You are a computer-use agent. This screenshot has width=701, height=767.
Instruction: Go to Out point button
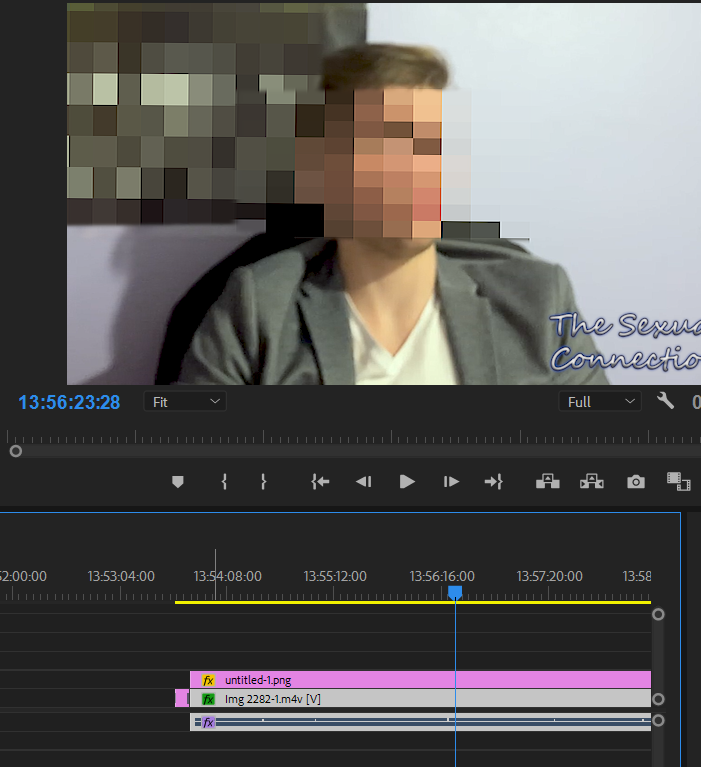[x=493, y=482]
